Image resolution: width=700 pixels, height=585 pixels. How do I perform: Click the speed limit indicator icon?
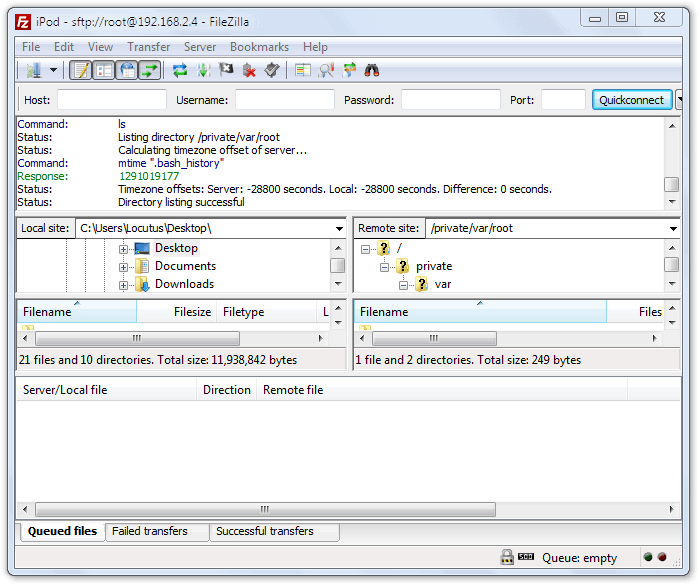point(526,556)
